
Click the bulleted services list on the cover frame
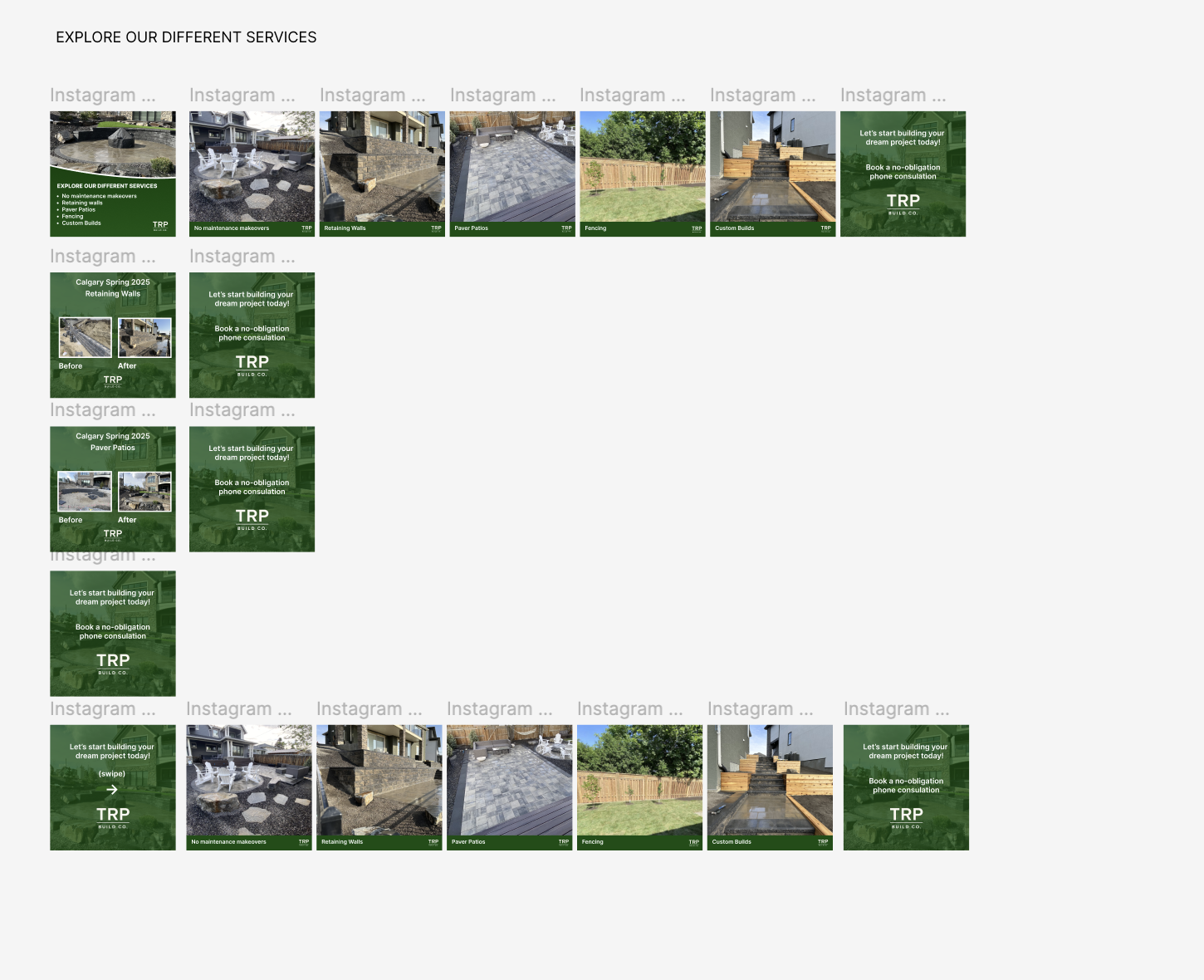[98, 209]
